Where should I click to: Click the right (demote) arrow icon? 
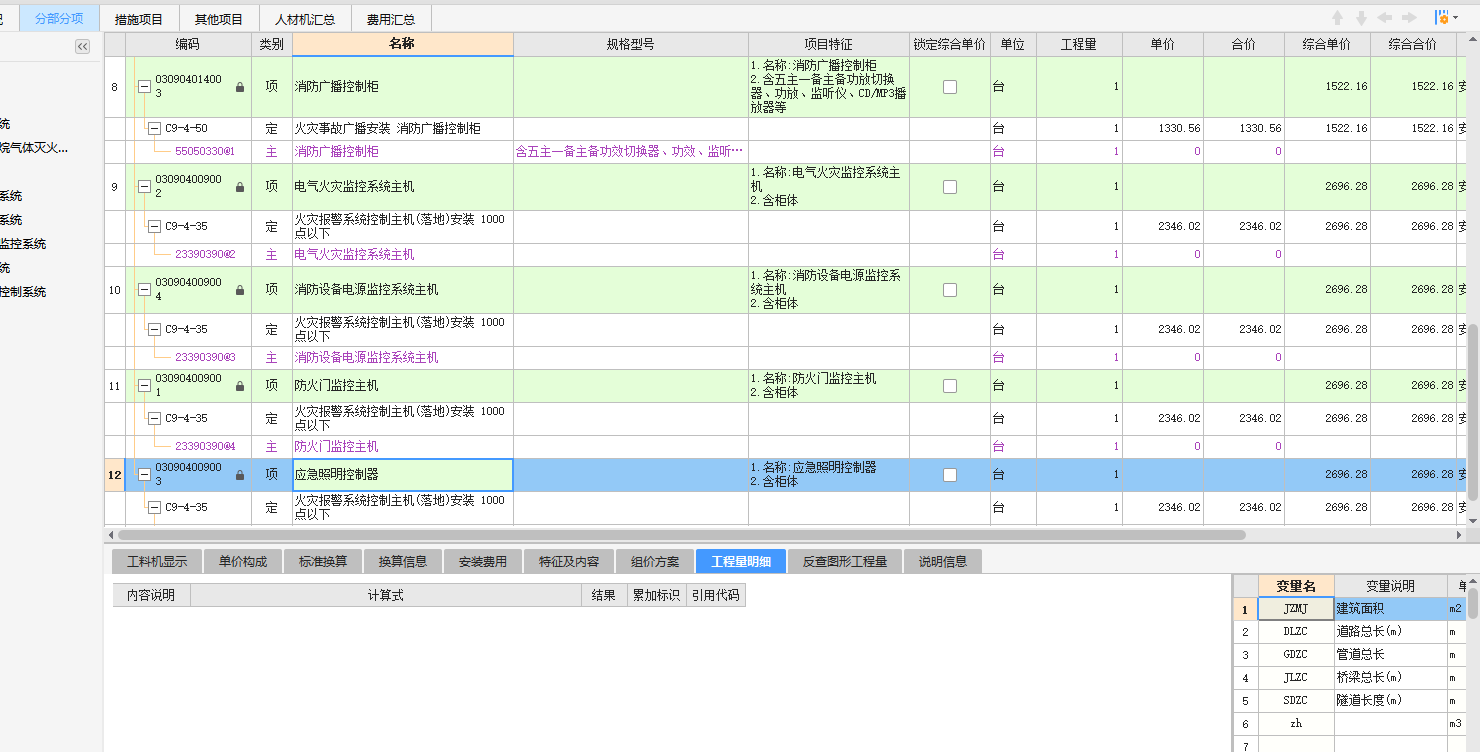(x=1409, y=18)
